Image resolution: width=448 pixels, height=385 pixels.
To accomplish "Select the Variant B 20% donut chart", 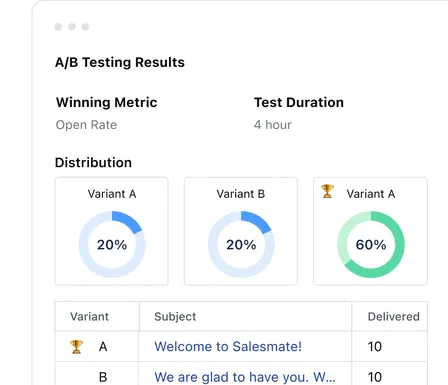I will click(241, 244).
